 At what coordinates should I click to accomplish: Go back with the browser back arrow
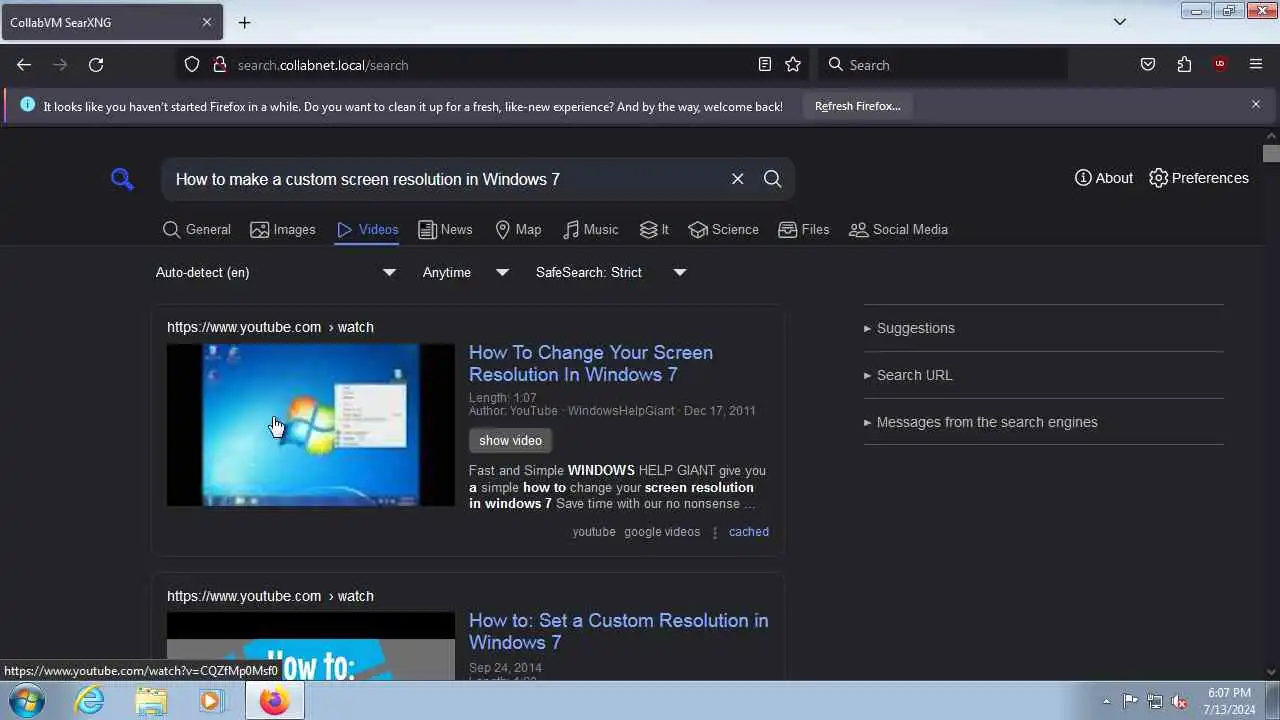(24, 65)
